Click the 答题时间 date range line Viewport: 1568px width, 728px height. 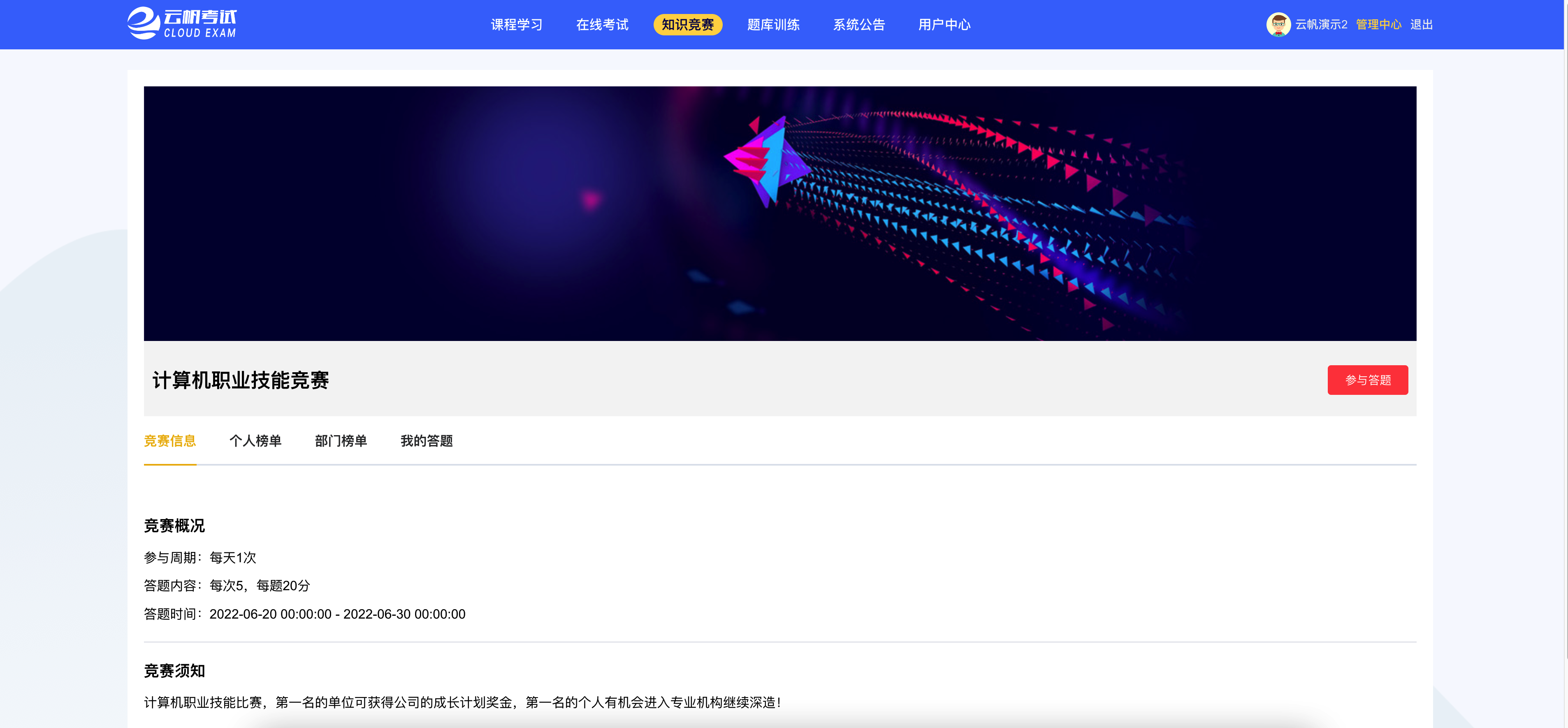304,614
